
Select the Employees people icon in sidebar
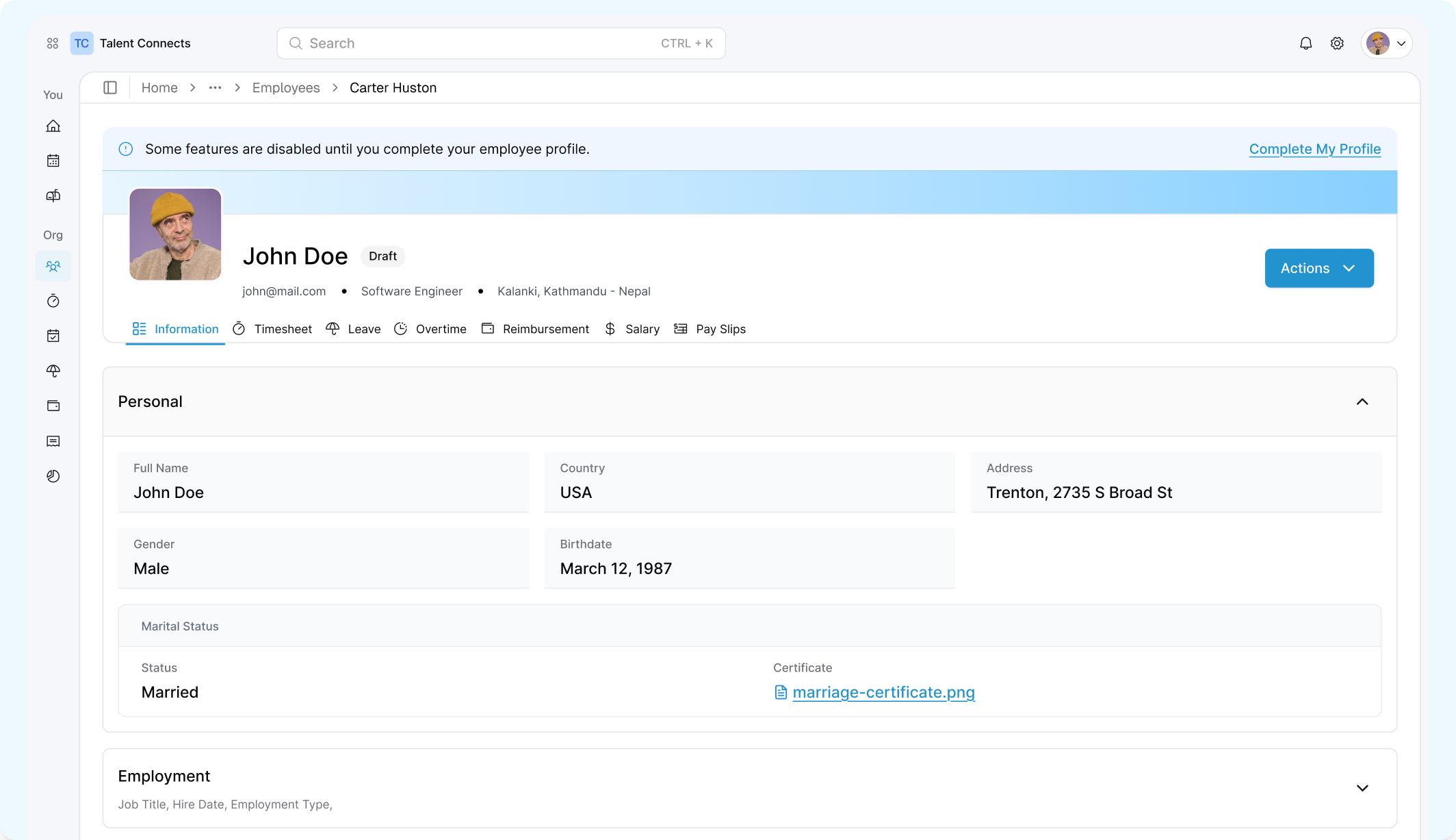pyautogui.click(x=53, y=266)
